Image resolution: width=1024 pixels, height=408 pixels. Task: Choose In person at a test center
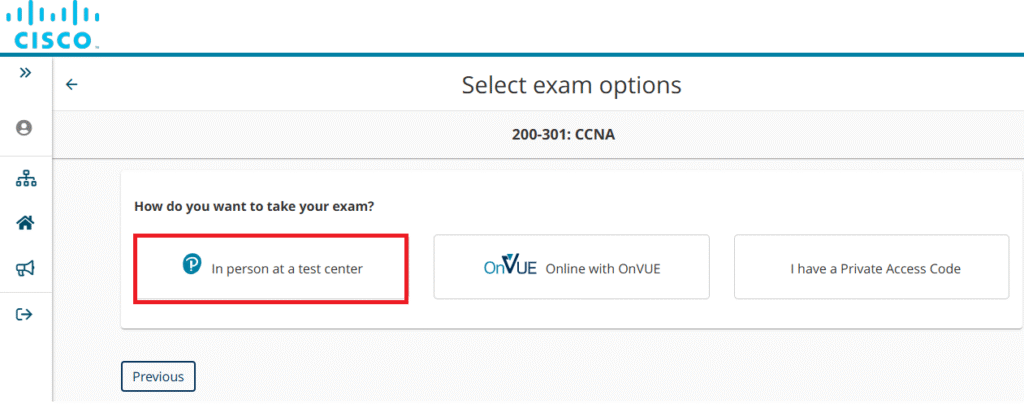click(286, 268)
